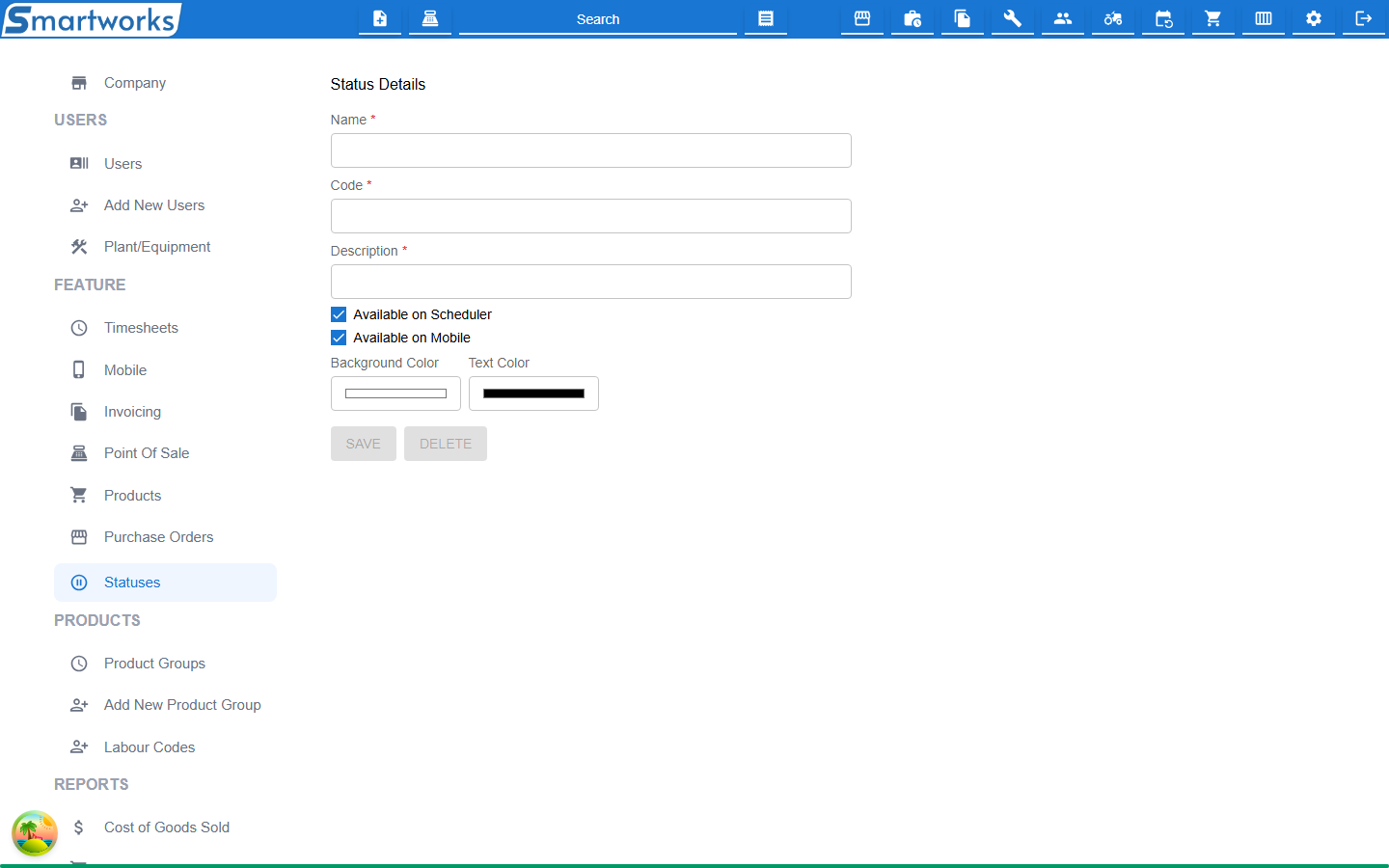Click the receipt list icon beside Search
The height and width of the screenshot is (868, 1389).
coord(766,18)
